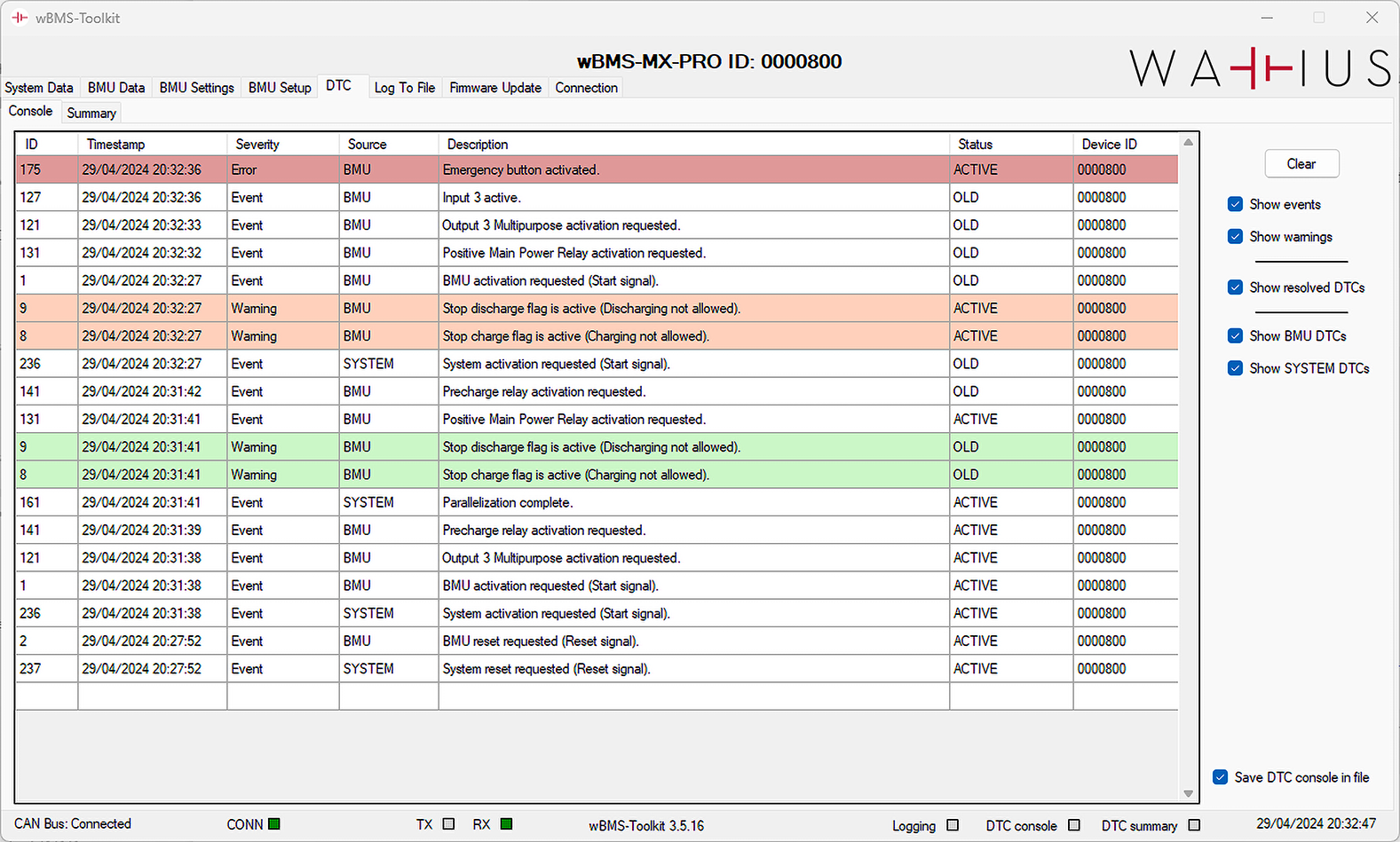Click the Wamtechnik logo
The height and width of the screenshot is (842, 1400).
tap(1260, 68)
